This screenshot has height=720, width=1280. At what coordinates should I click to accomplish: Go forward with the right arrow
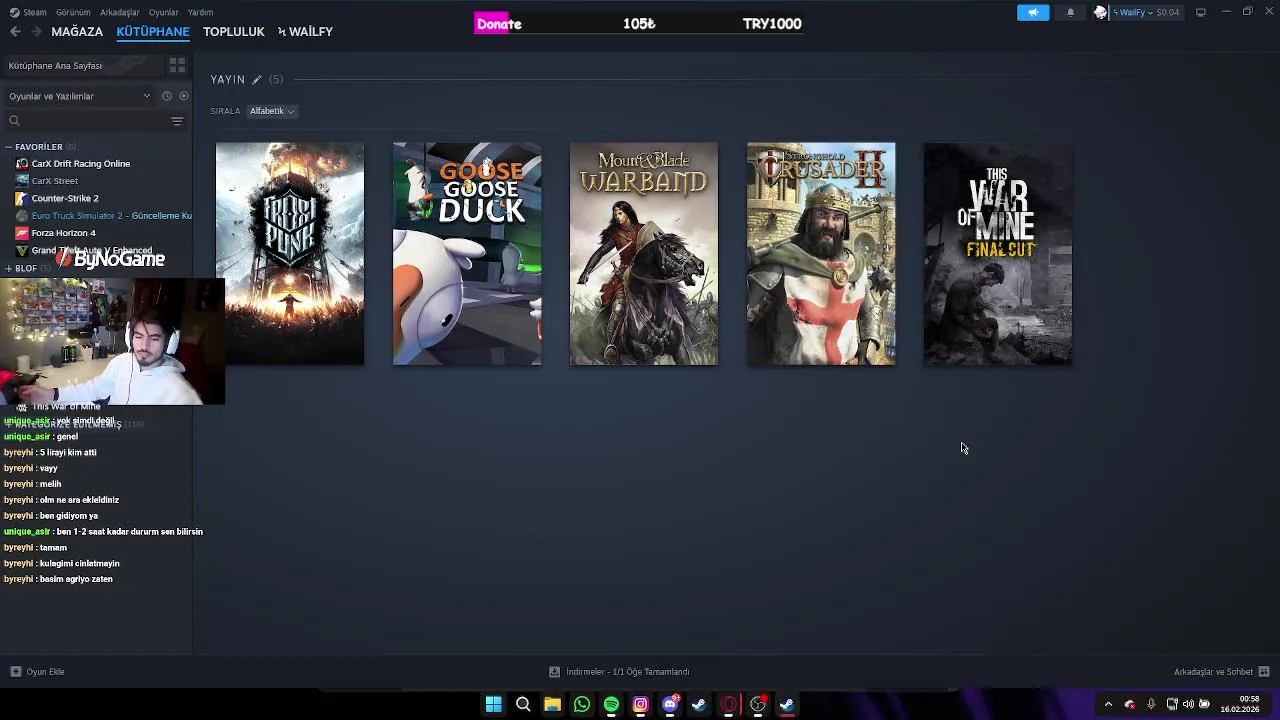click(x=36, y=32)
